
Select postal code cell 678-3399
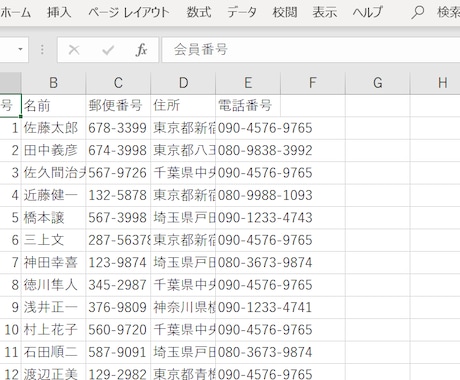118,128
